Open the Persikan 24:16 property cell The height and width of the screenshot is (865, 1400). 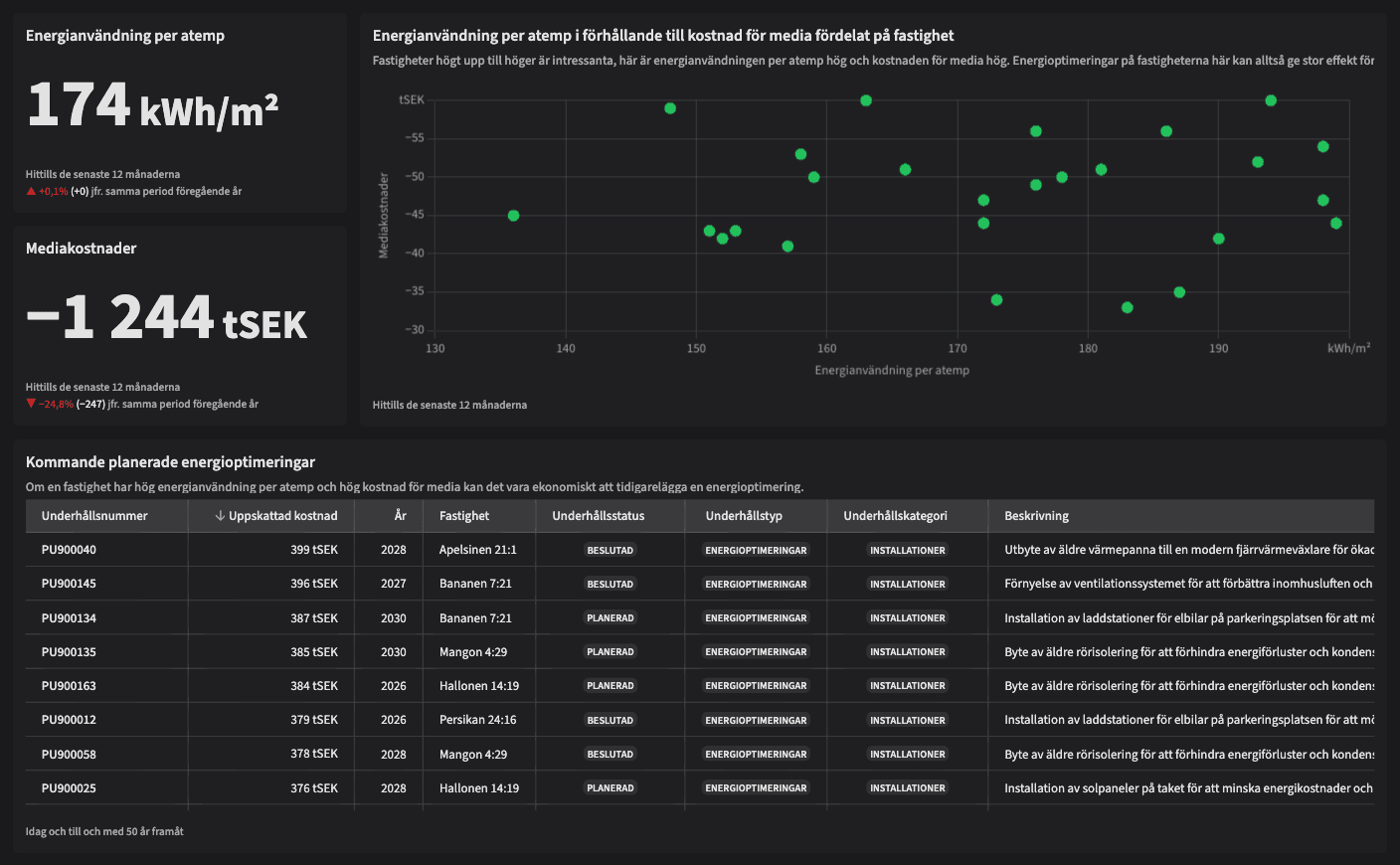[x=477, y=720]
